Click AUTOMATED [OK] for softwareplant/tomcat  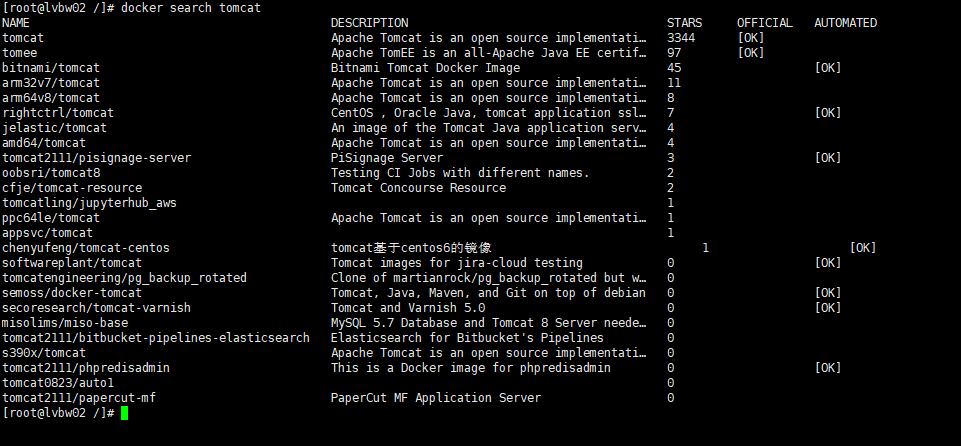(x=828, y=263)
